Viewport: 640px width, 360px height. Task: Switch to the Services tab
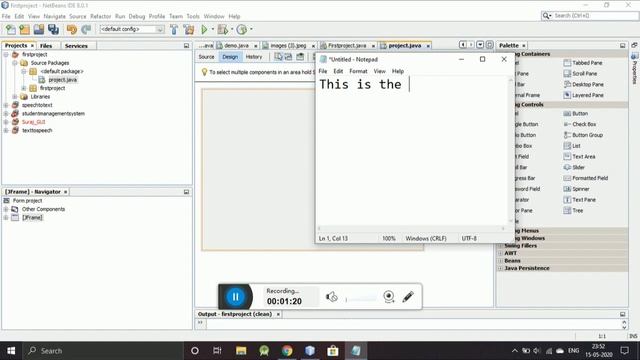pyautogui.click(x=76, y=46)
